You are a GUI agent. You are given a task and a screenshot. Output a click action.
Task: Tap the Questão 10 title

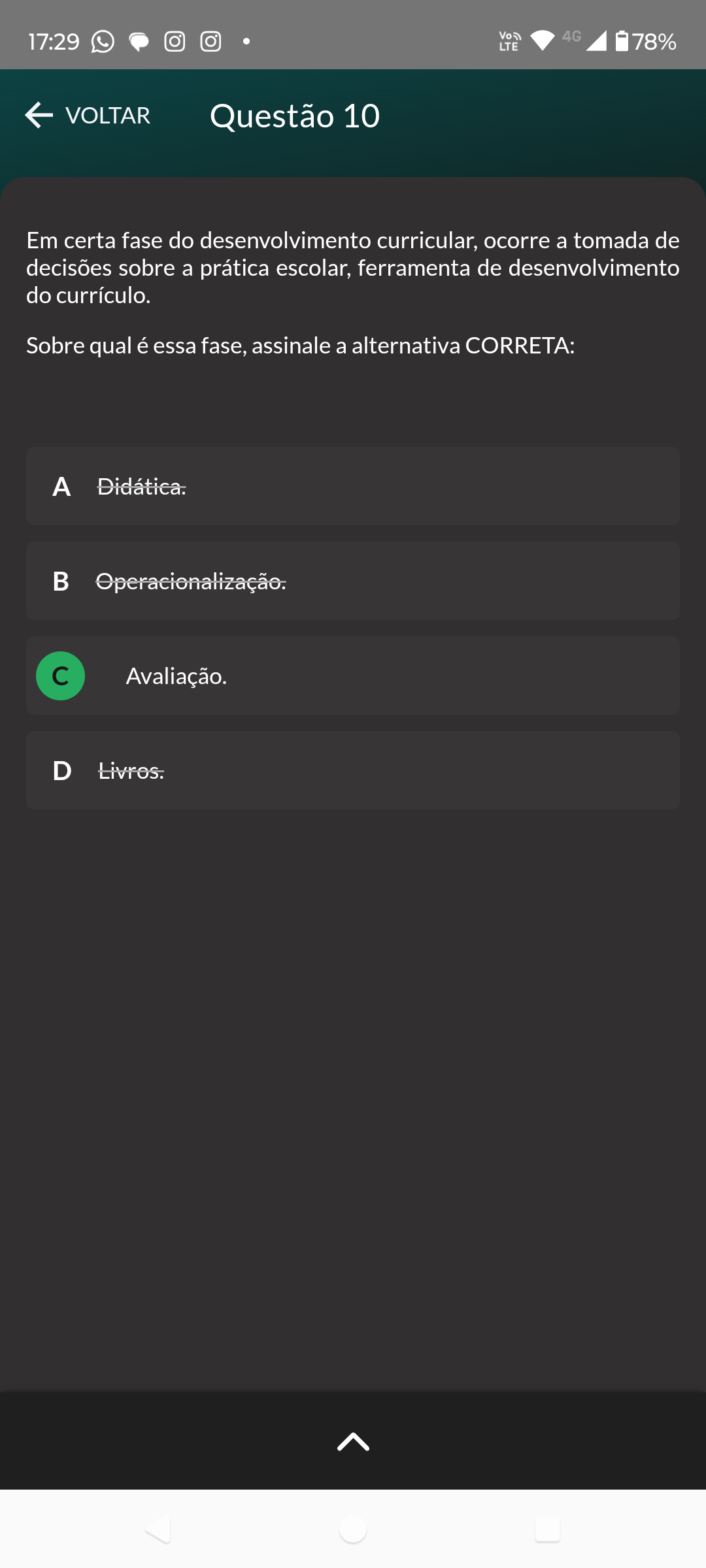[295, 116]
